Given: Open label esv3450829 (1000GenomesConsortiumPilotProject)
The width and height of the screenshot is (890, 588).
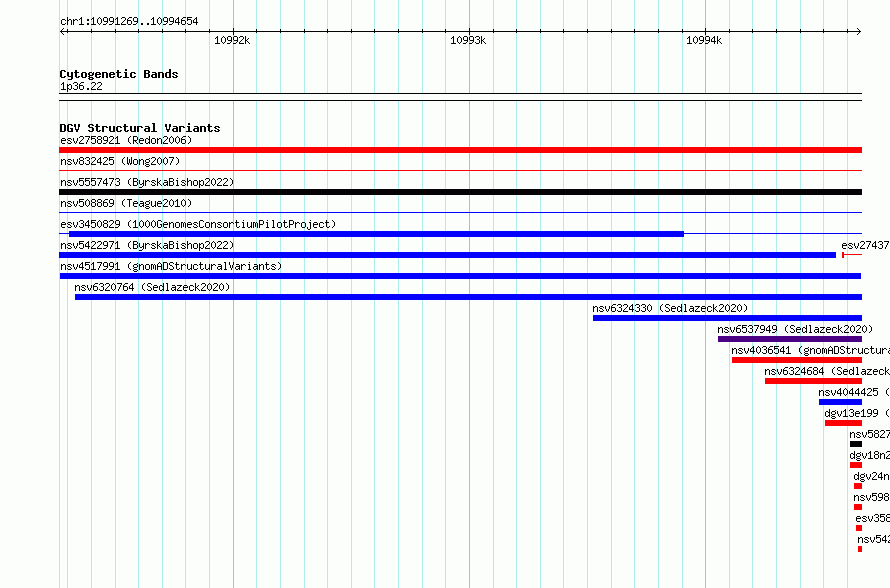Looking at the screenshot, I should point(198,224).
